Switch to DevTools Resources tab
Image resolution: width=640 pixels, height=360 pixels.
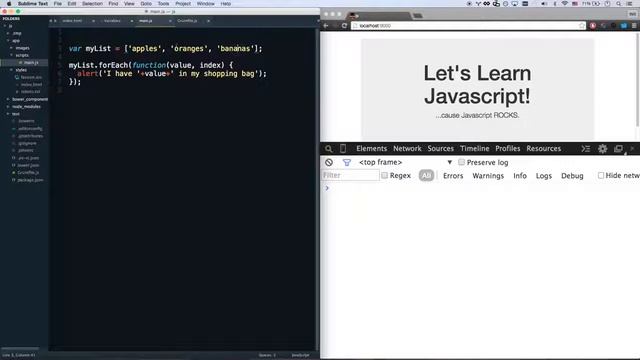[x=543, y=149]
